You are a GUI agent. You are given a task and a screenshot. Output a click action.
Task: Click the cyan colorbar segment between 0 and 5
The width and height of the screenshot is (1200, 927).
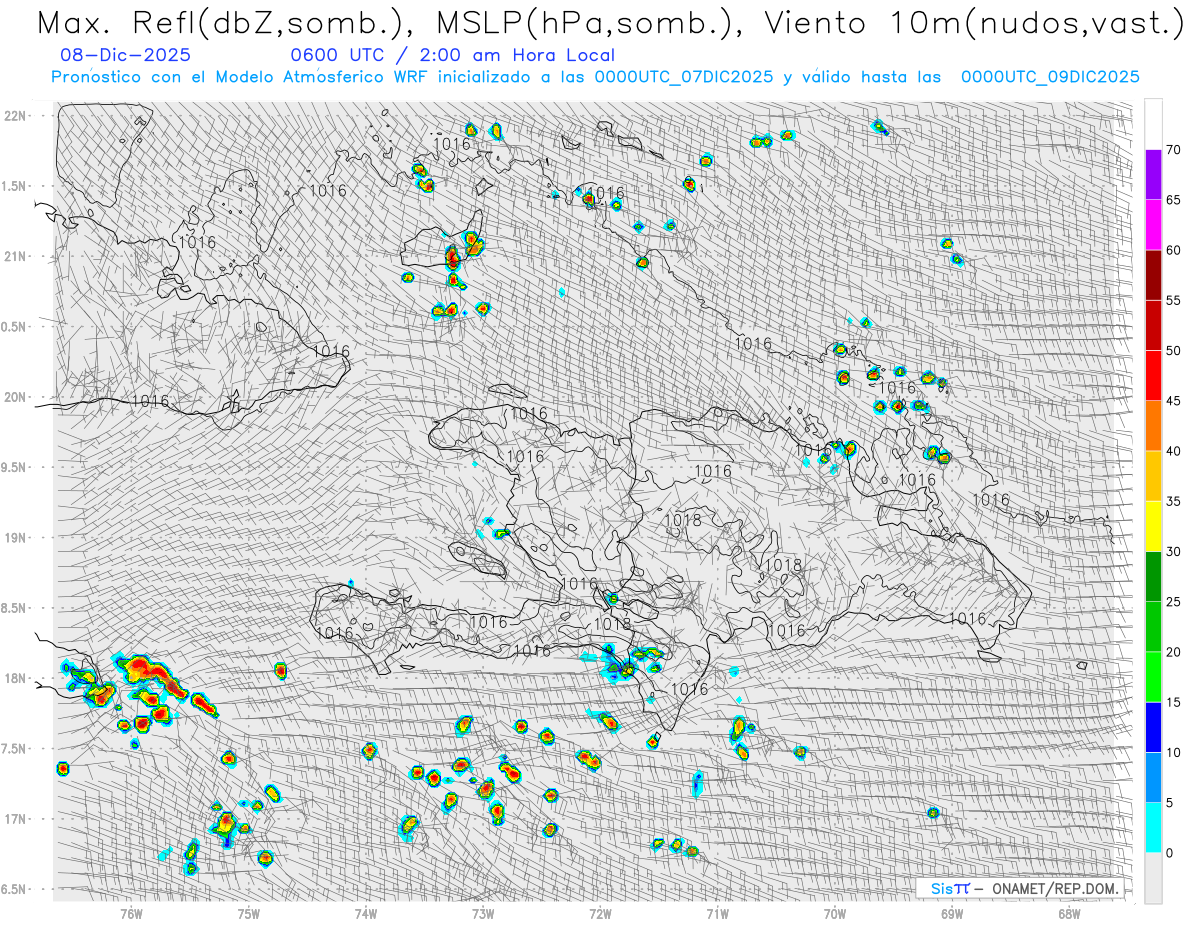pyautogui.click(x=1153, y=827)
